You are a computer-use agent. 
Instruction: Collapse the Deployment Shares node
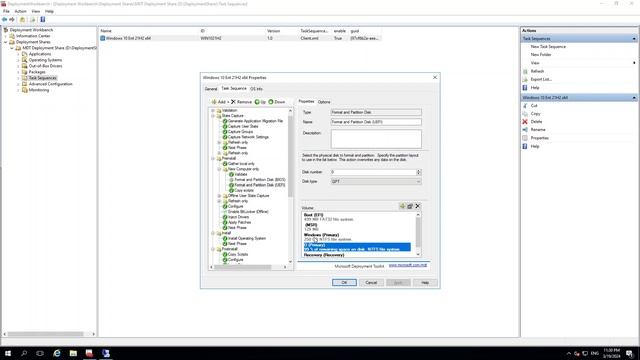tap(6, 42)
